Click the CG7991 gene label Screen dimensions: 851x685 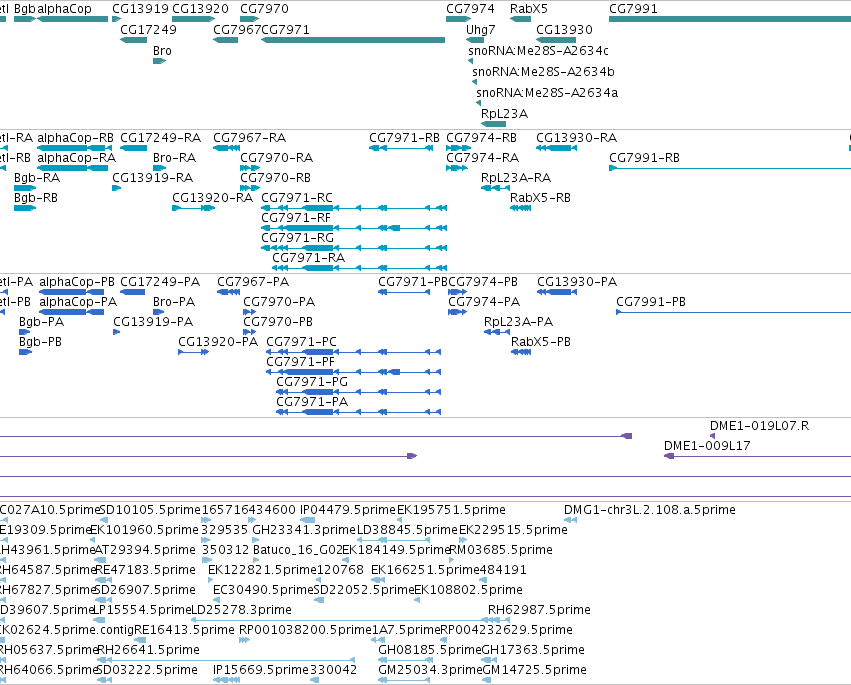click(x=633, y=9)
